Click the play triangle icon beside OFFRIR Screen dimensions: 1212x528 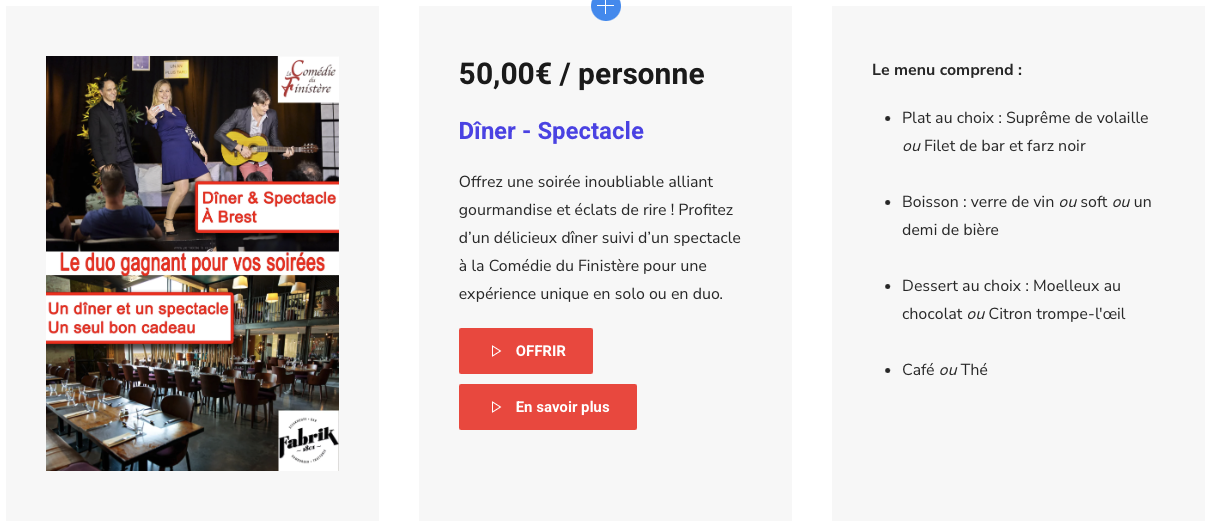point(496,351)
